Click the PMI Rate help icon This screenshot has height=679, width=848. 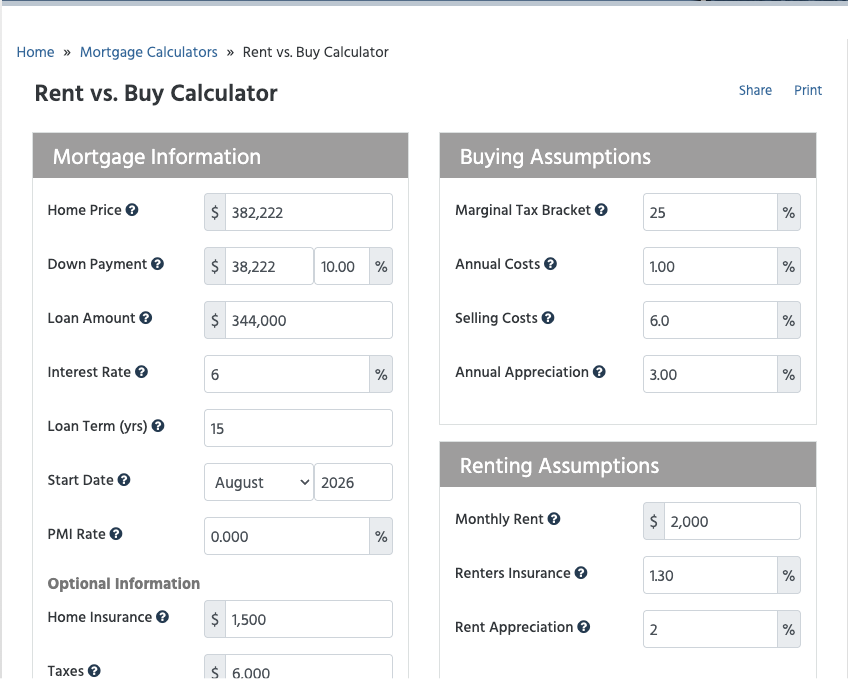[x=116, y=534]
